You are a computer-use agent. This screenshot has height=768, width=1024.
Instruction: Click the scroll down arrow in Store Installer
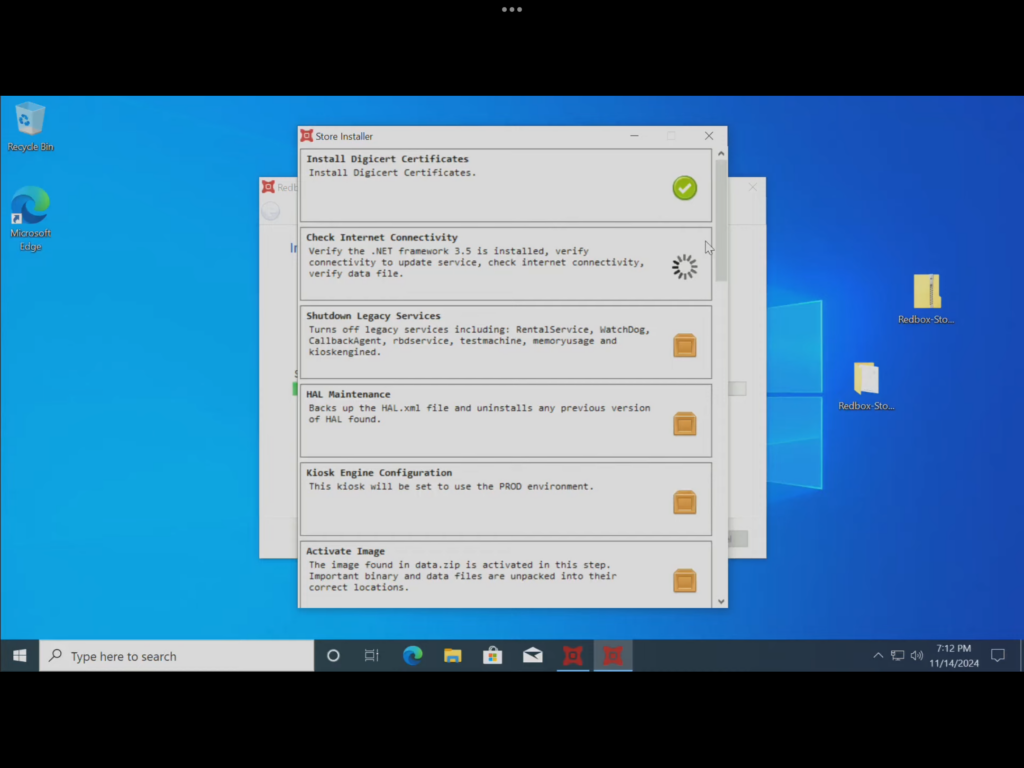(721, 601)
